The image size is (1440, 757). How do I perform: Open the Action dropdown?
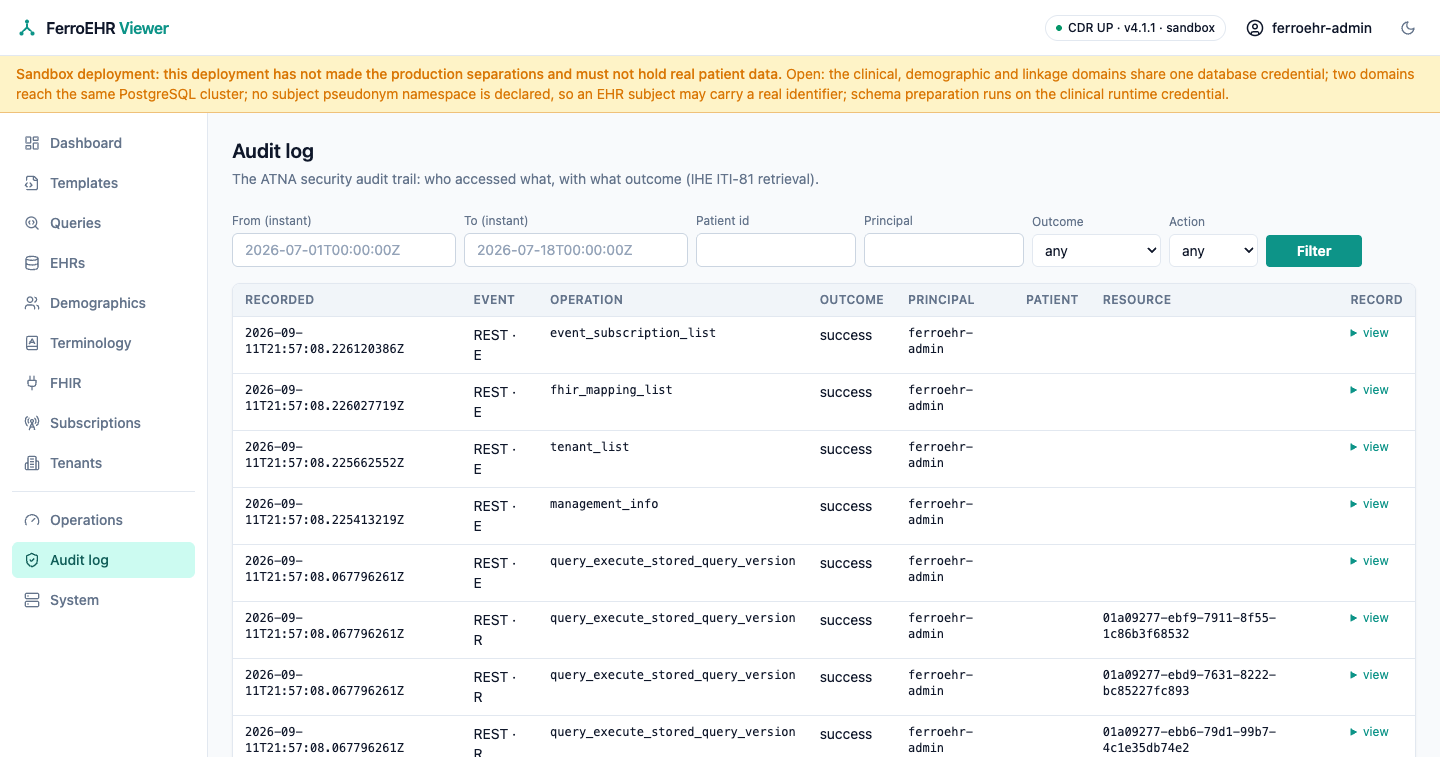coord(1213,251)
